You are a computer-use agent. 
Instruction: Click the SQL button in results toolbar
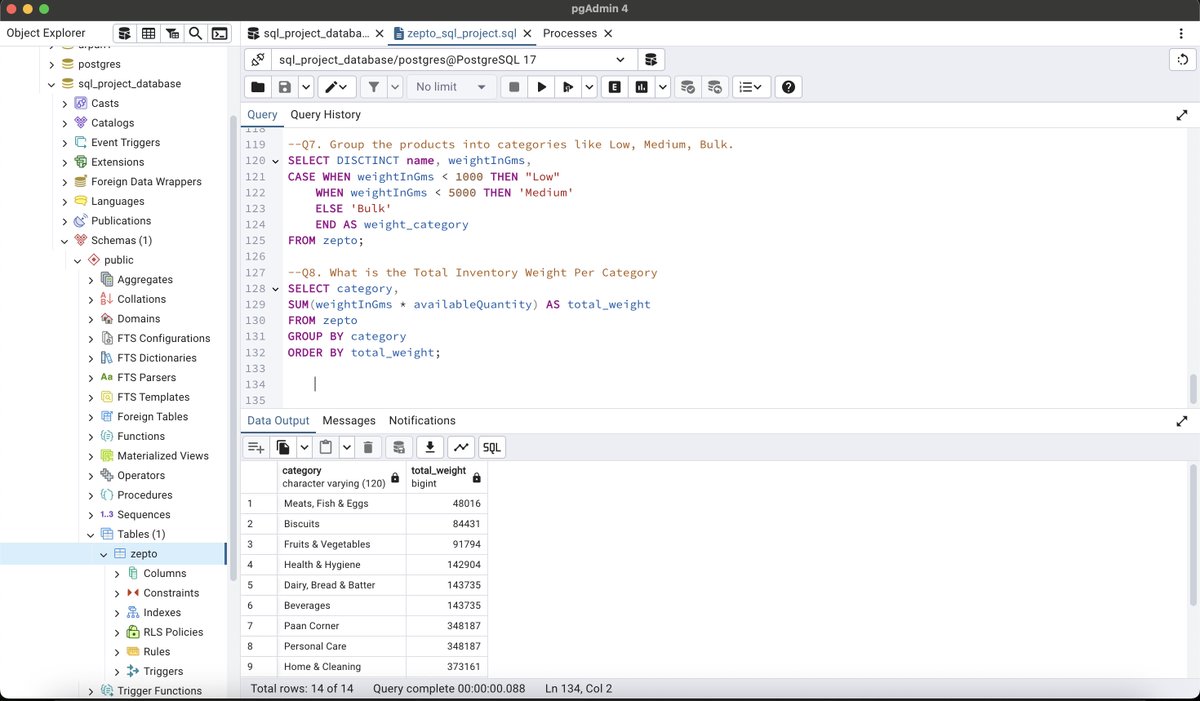pyautogui.click(x=491, y=447)
